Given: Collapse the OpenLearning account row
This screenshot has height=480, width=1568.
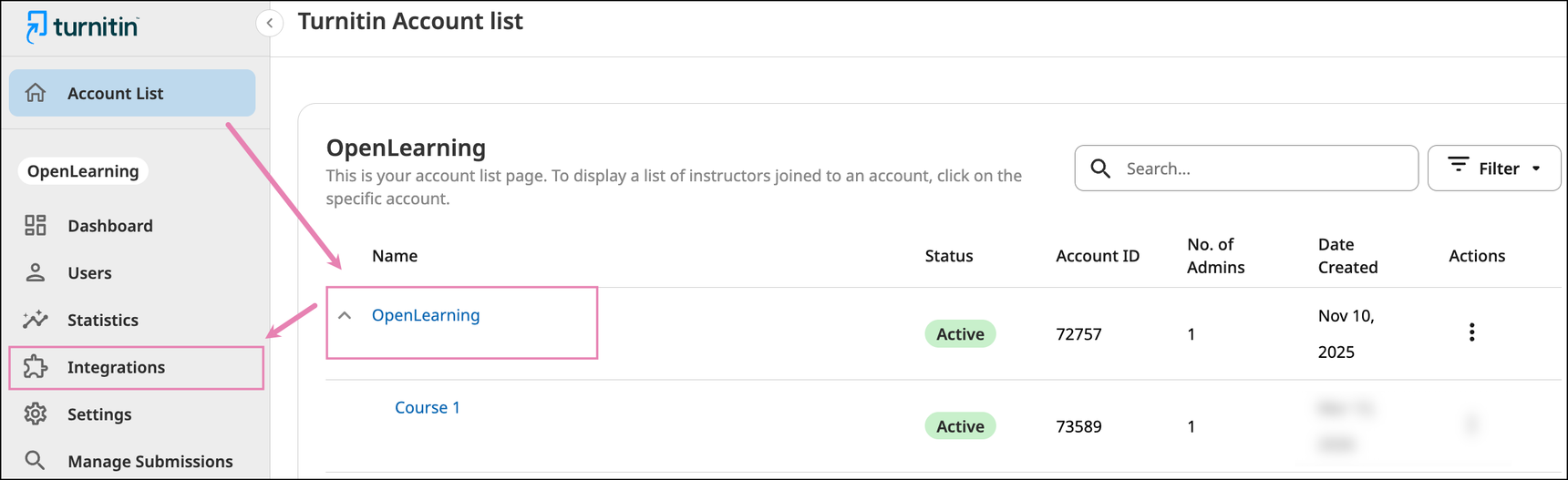Looking at the screenshot, I should (x=345, y=316).
